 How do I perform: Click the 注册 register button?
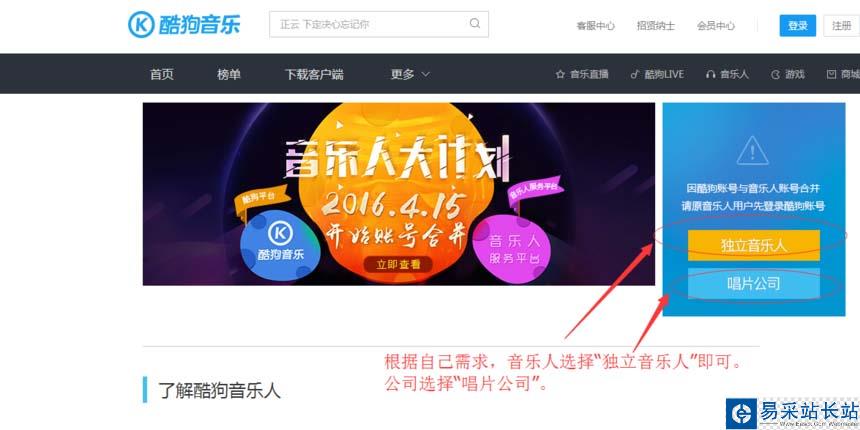click(x=841, y=25)
